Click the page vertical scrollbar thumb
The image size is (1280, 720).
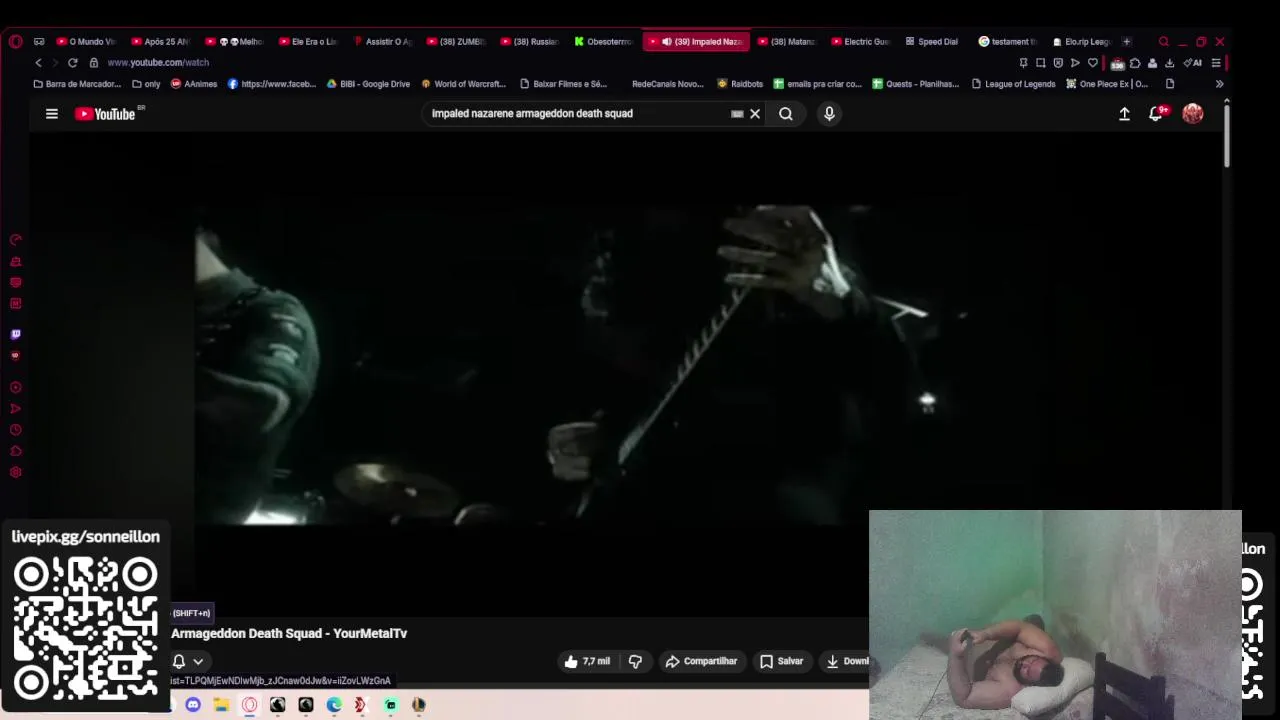tap(1226, 135)
